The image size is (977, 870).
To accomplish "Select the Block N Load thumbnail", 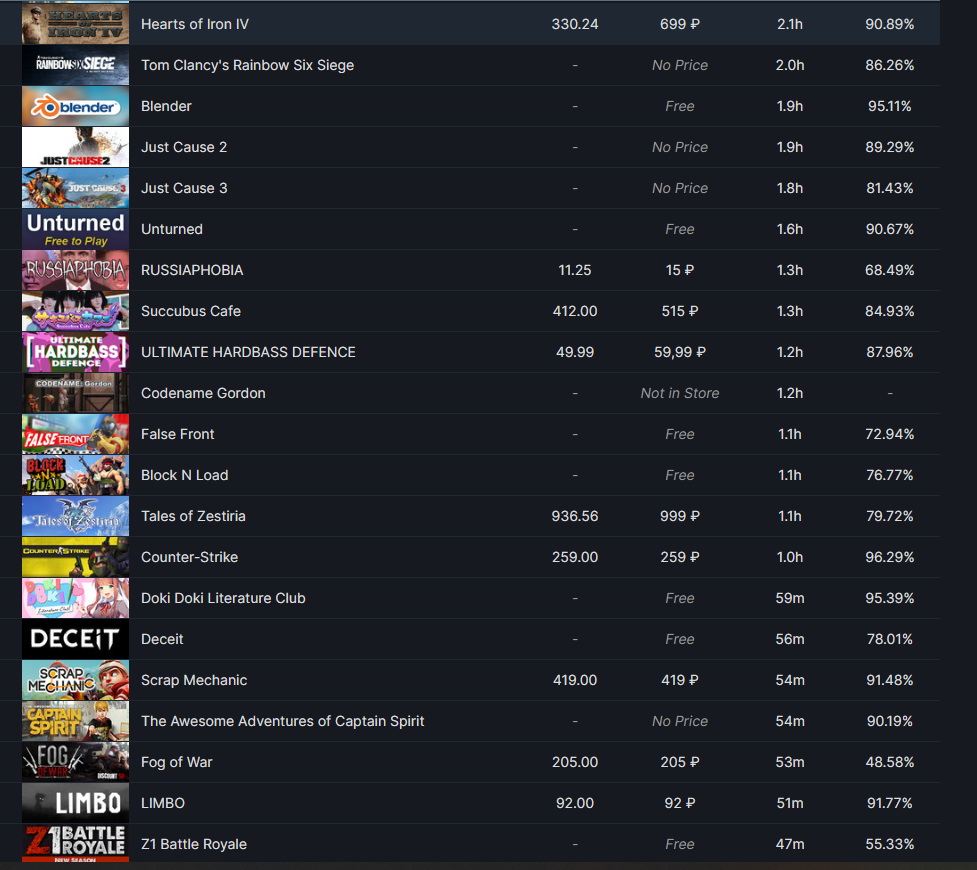I will coord(75,476).
